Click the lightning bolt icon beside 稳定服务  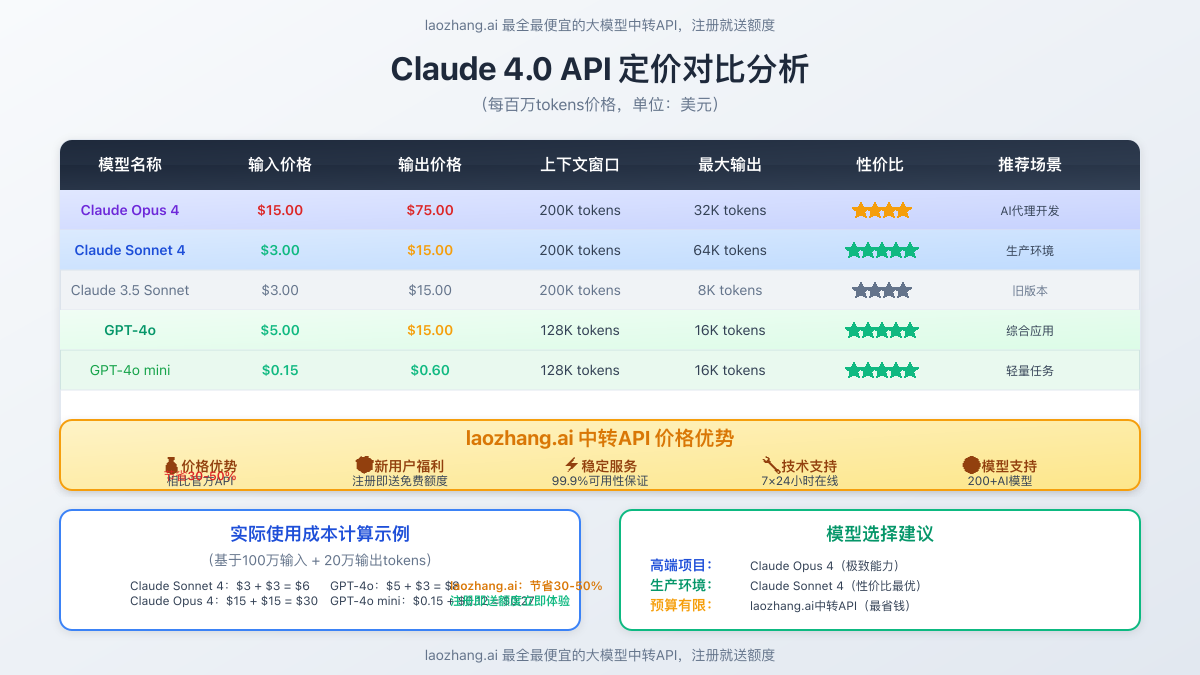pyautogui.click(x=572, y=465)
